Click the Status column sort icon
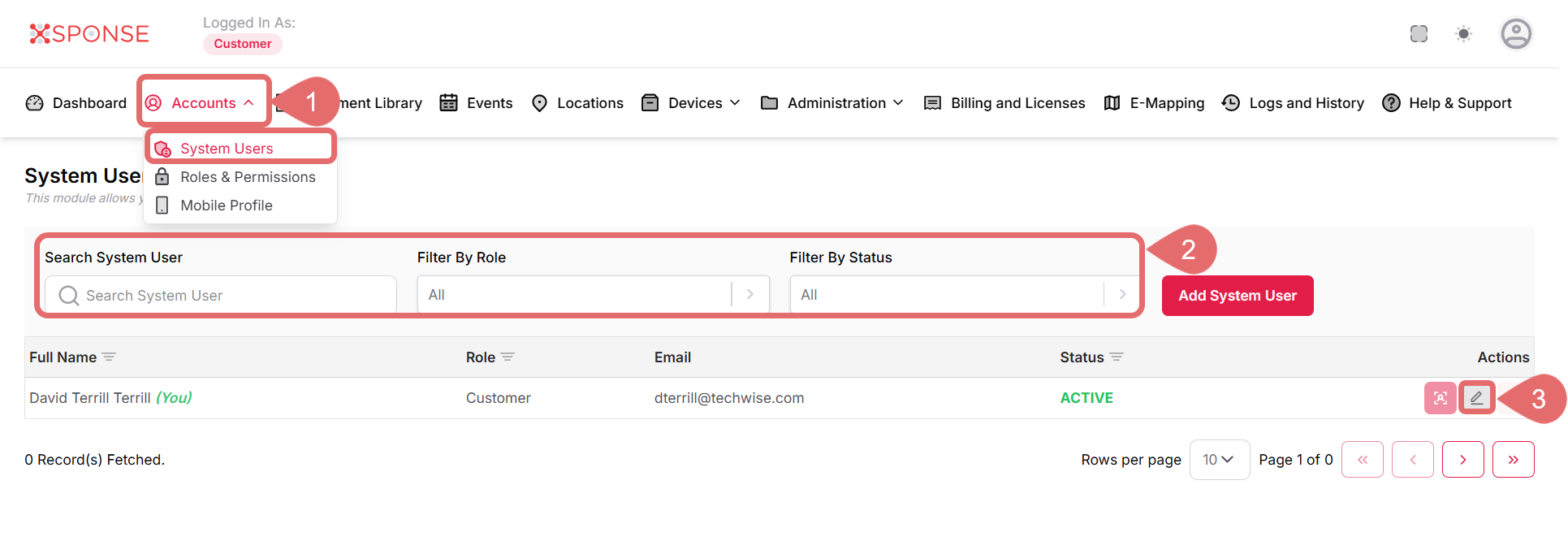Viewport: 1568px width, 541px height. click(1117, 357)
